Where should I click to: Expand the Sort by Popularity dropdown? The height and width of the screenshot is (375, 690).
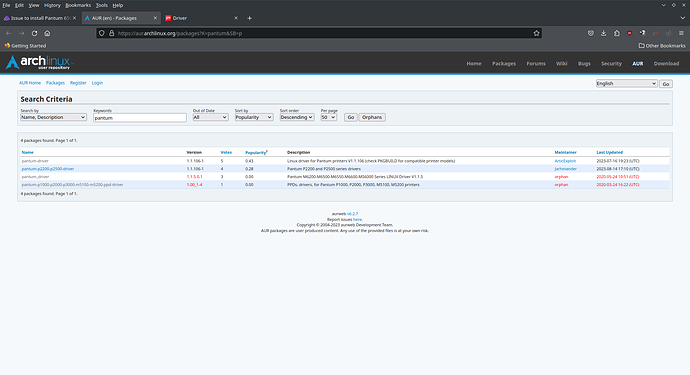pyautogui.click(x=254, y=118)
